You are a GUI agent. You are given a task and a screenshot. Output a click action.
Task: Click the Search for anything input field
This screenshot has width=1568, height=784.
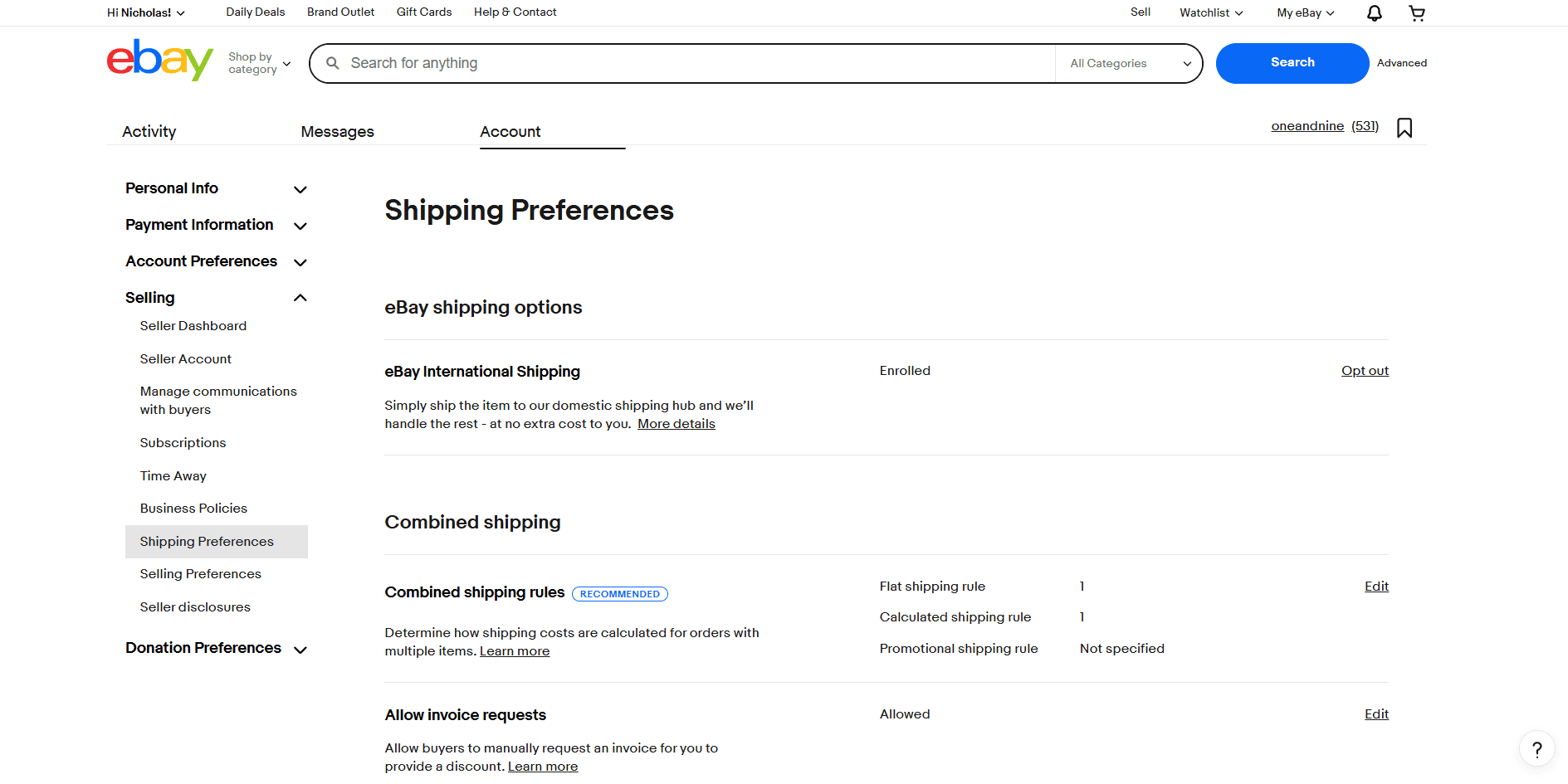(664, 62)
